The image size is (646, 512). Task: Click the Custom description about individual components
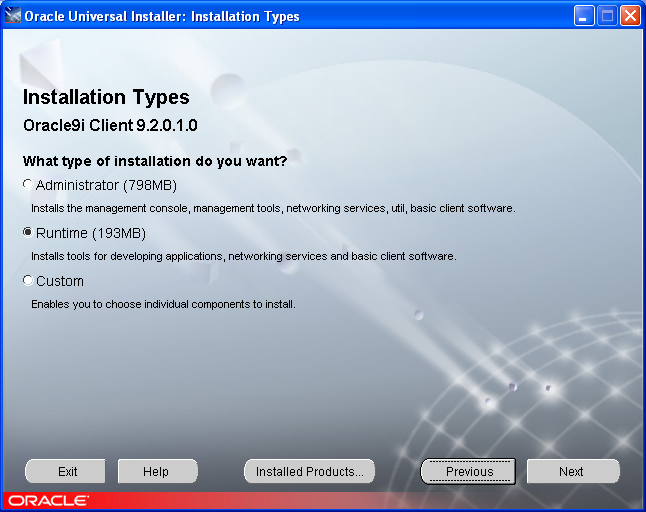163,304
